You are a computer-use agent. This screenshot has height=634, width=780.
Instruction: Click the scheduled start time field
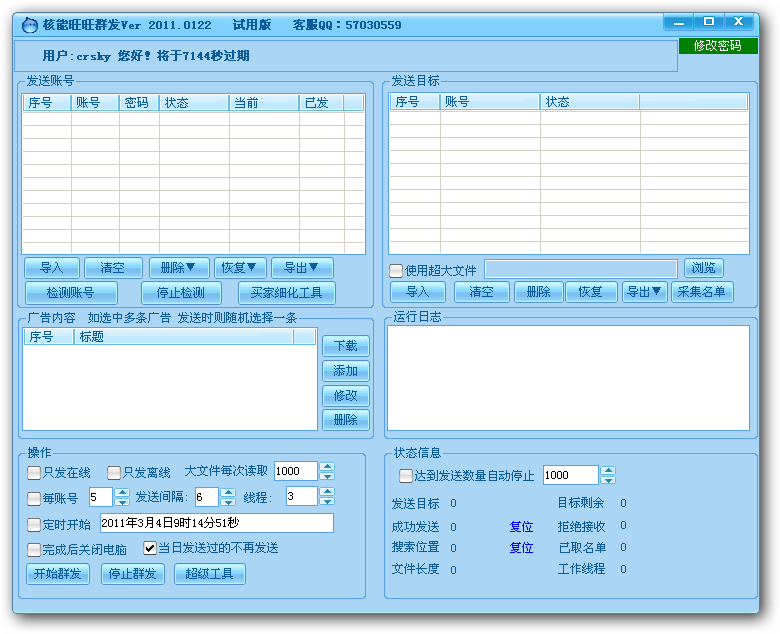tap(217, 523)
